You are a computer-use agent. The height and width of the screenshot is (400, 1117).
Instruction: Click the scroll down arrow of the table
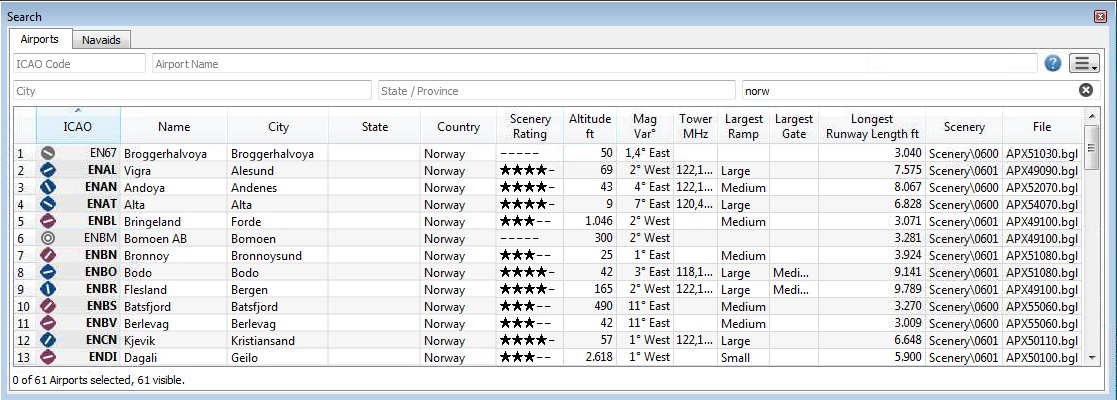click(1091, 358)
